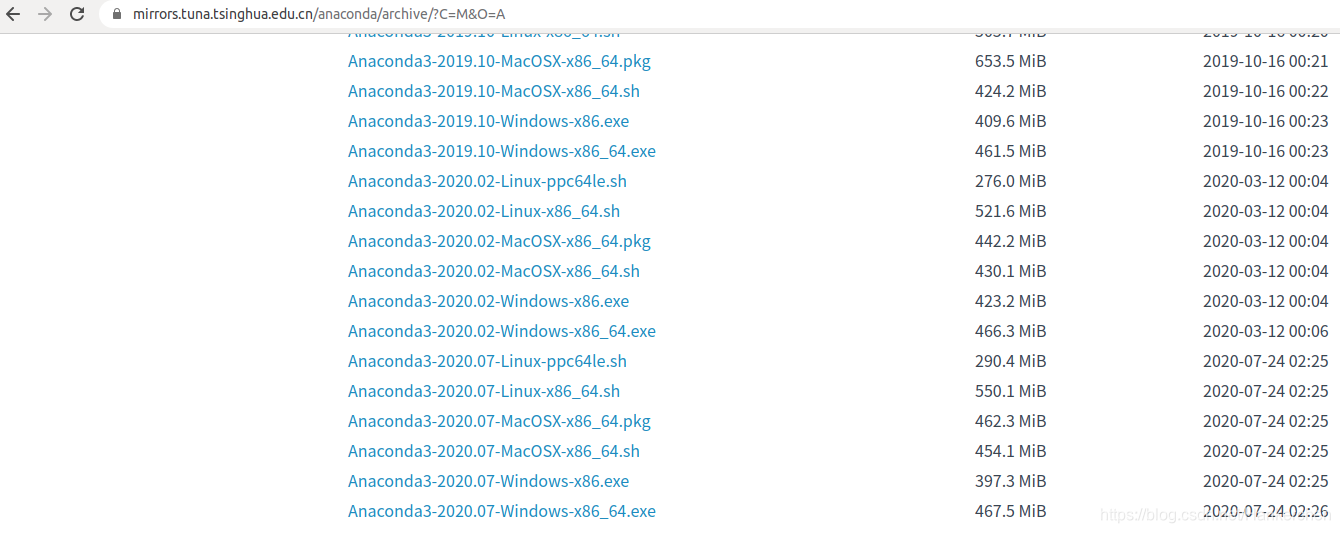Click the 423.2 MiB size value

[x=1010, y=301]
